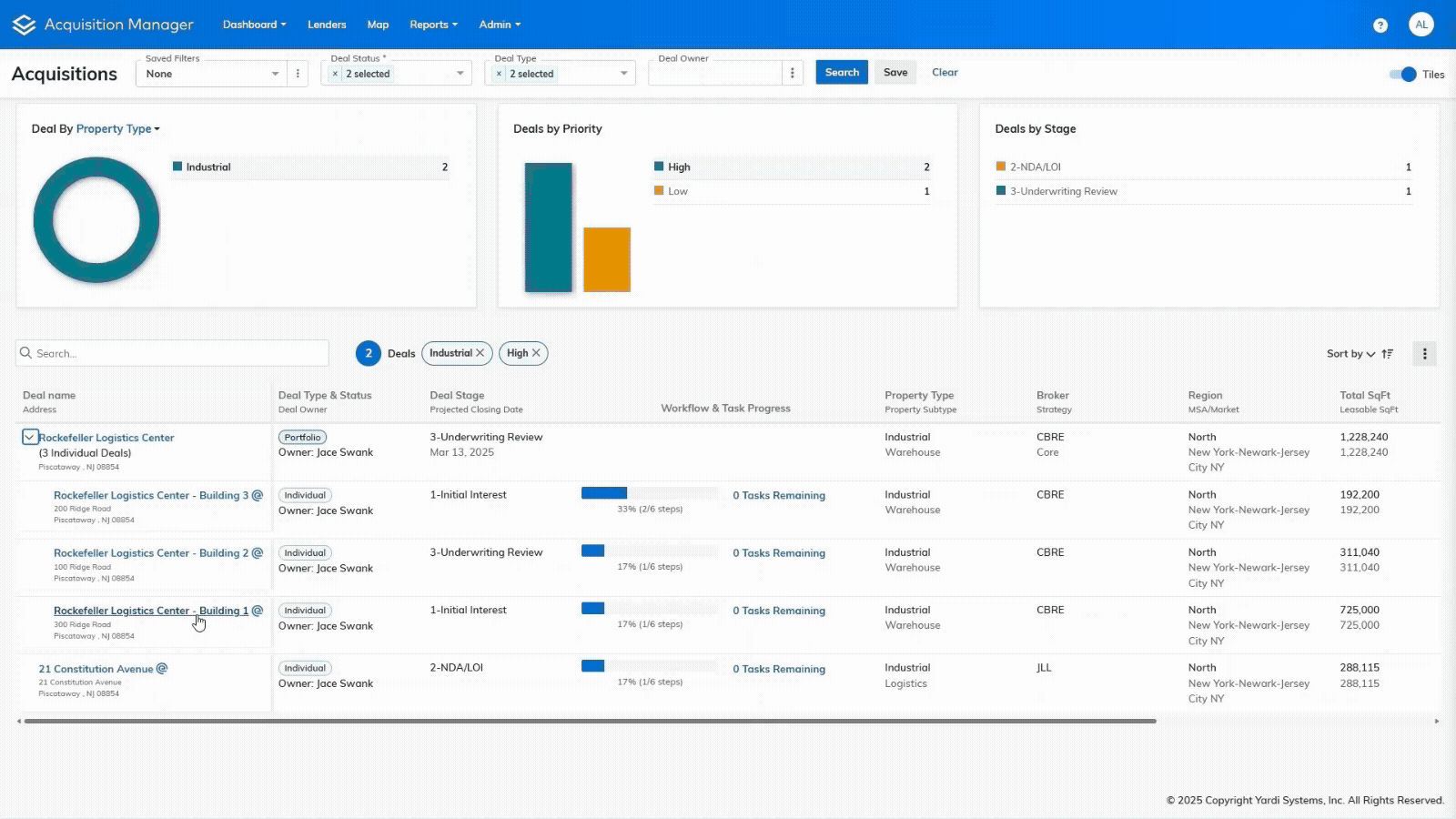
Task: Save the current filter
Action: click(895, 73)
